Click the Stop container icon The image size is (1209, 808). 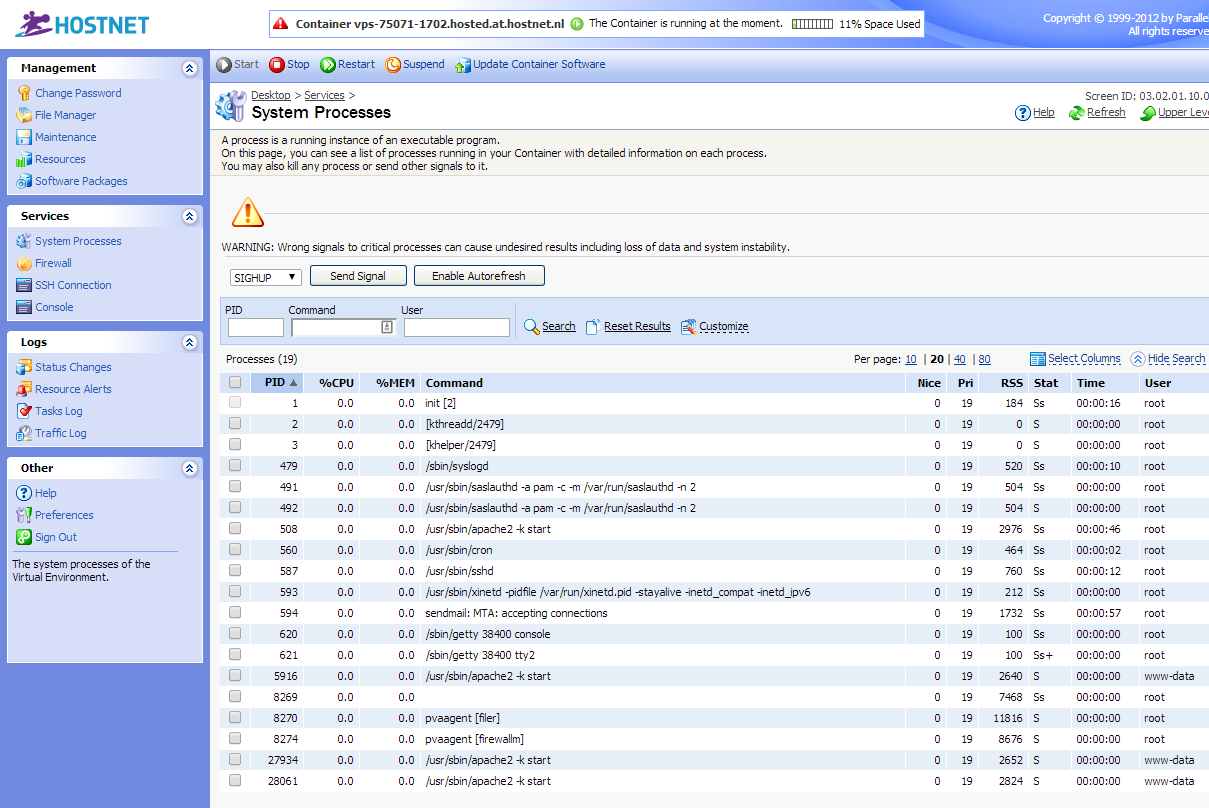277,65
